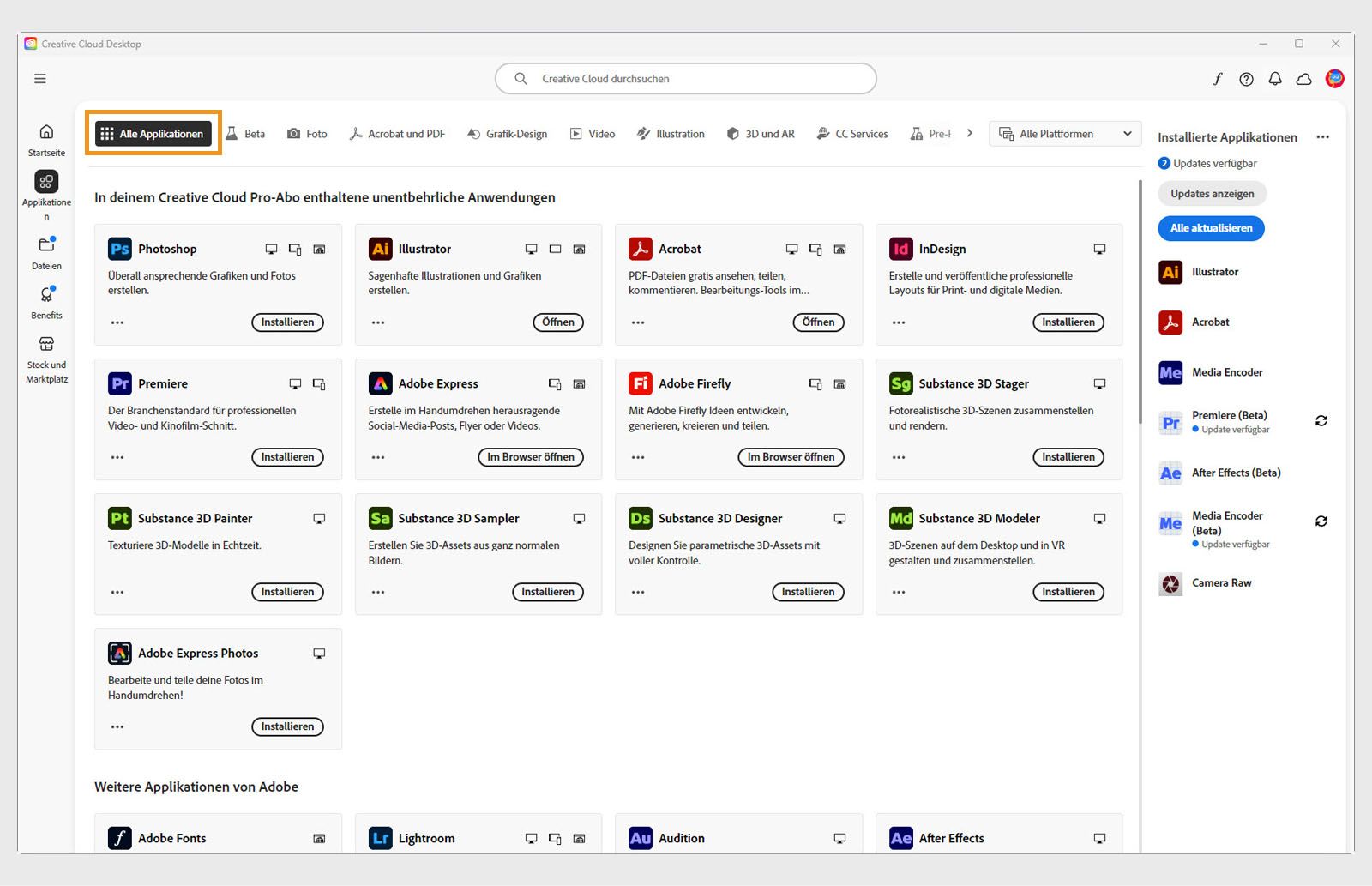Open the fonts icon in the header
Screen dimensions: 1372x886
tap(1218, 78)
